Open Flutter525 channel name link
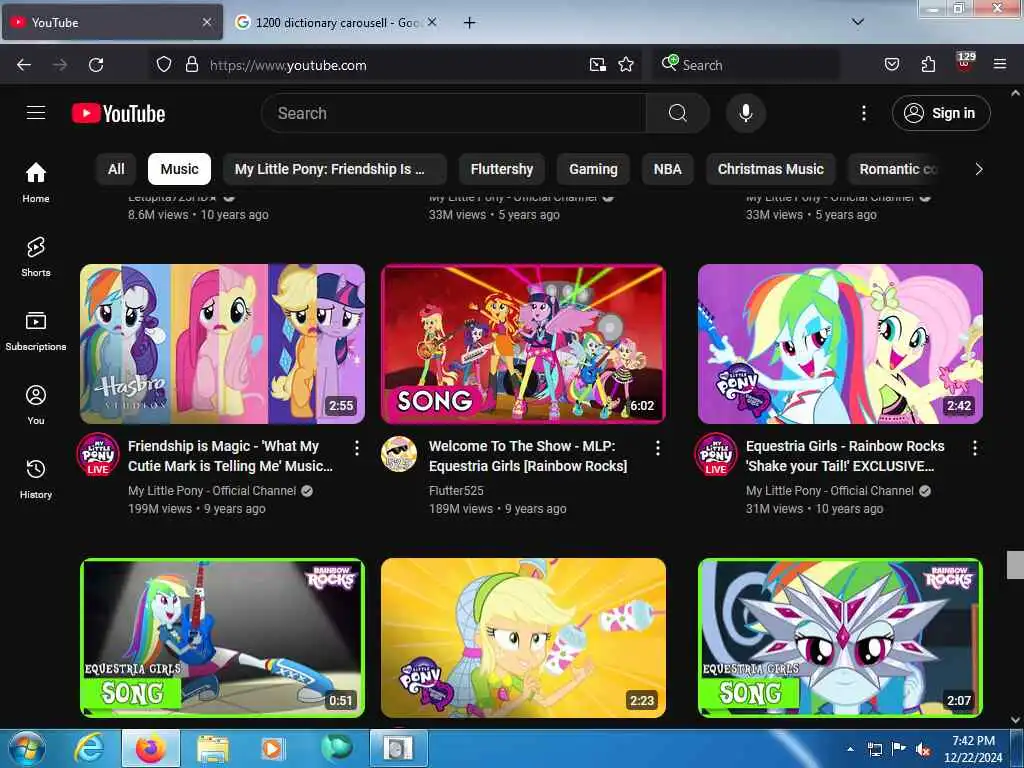1024x768 pixels. [x=456, y=490]
